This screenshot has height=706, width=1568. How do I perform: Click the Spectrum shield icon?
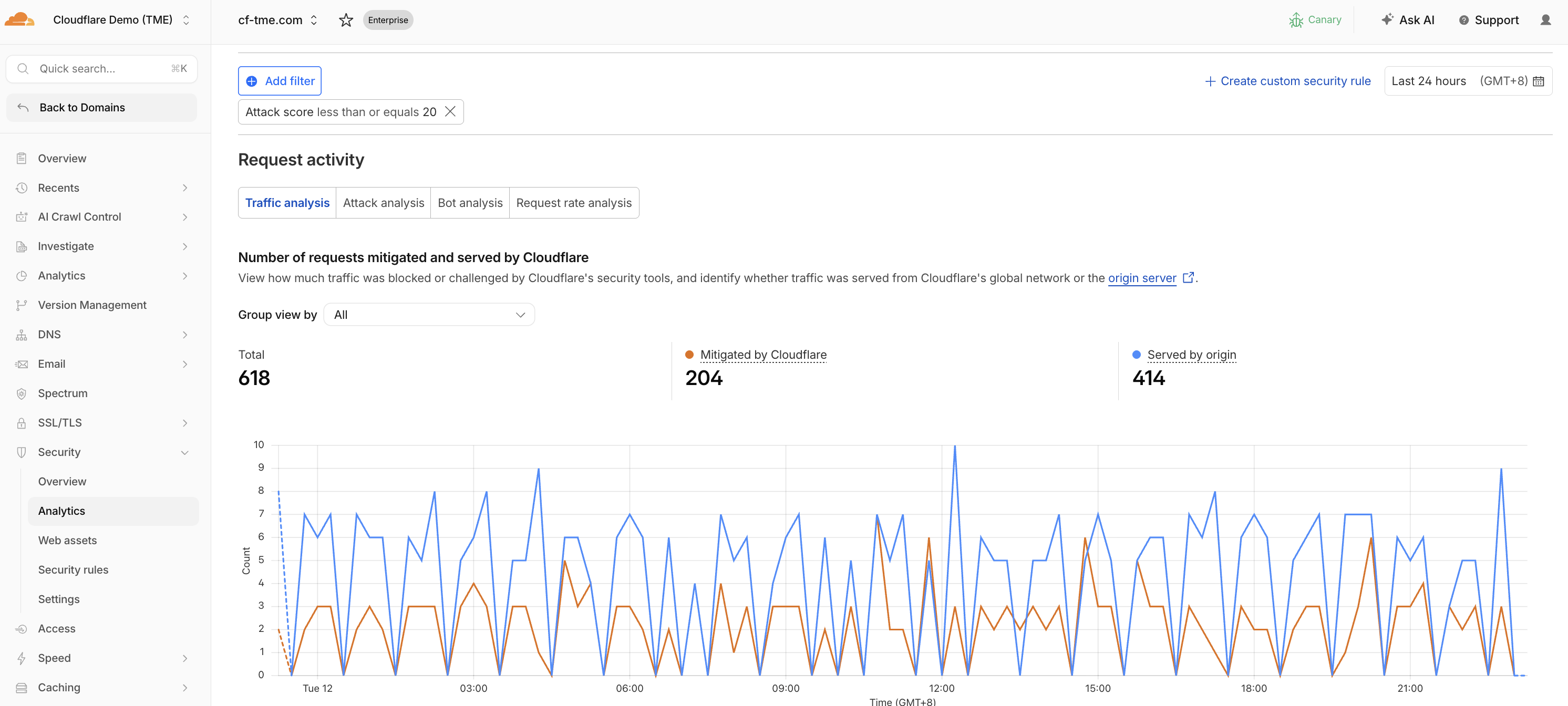pyautogui.click(x=22, y=393)
